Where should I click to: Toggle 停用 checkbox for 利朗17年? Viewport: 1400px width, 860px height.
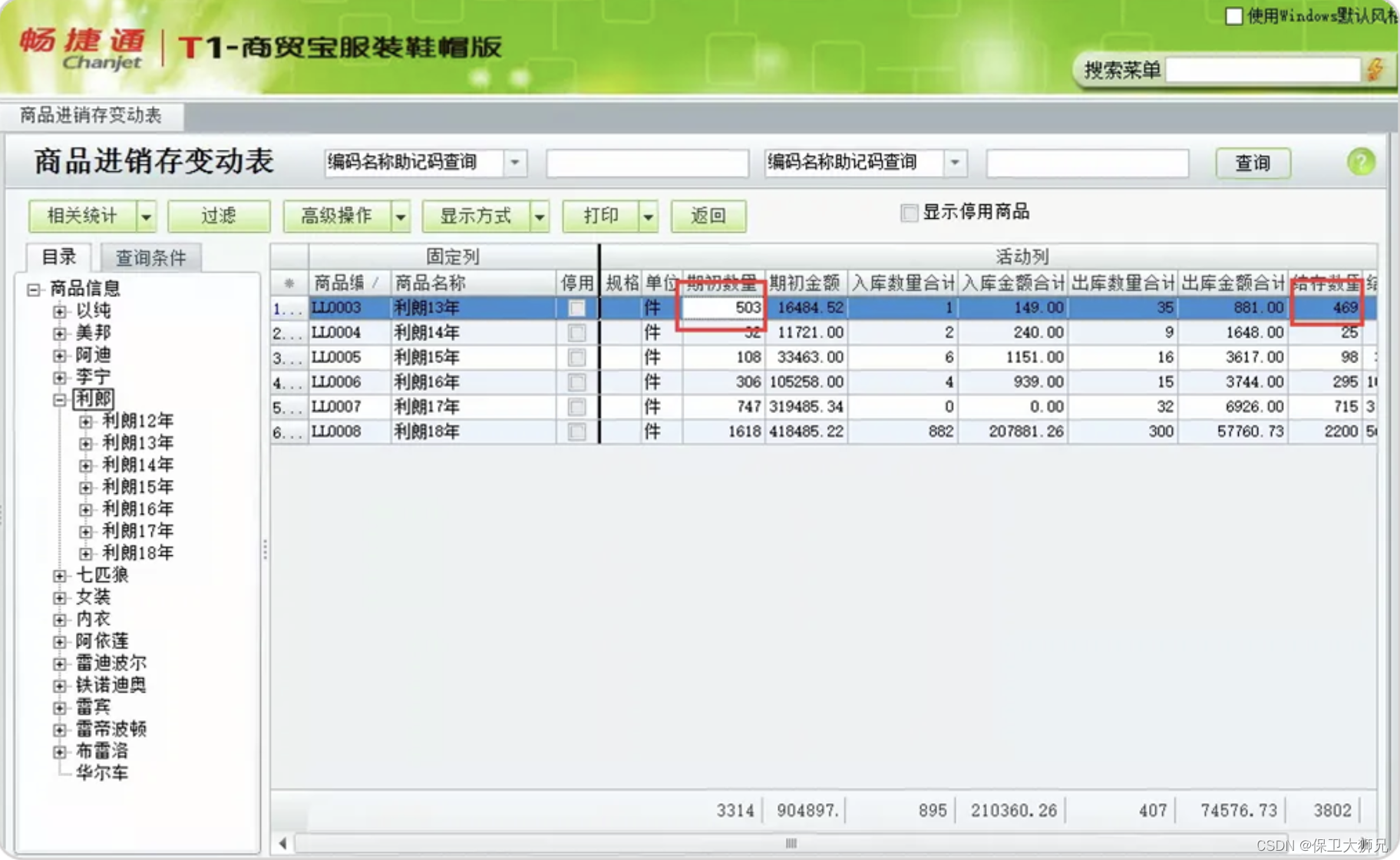[576, 406]
